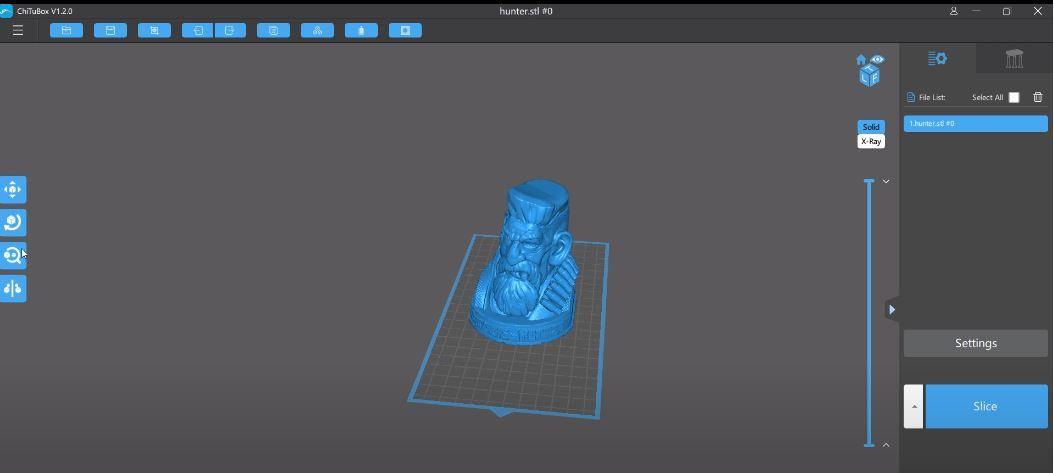Screen dimensions: 1054x473
Task: Click the save project toolbar icon
Action: click(110, 30)
